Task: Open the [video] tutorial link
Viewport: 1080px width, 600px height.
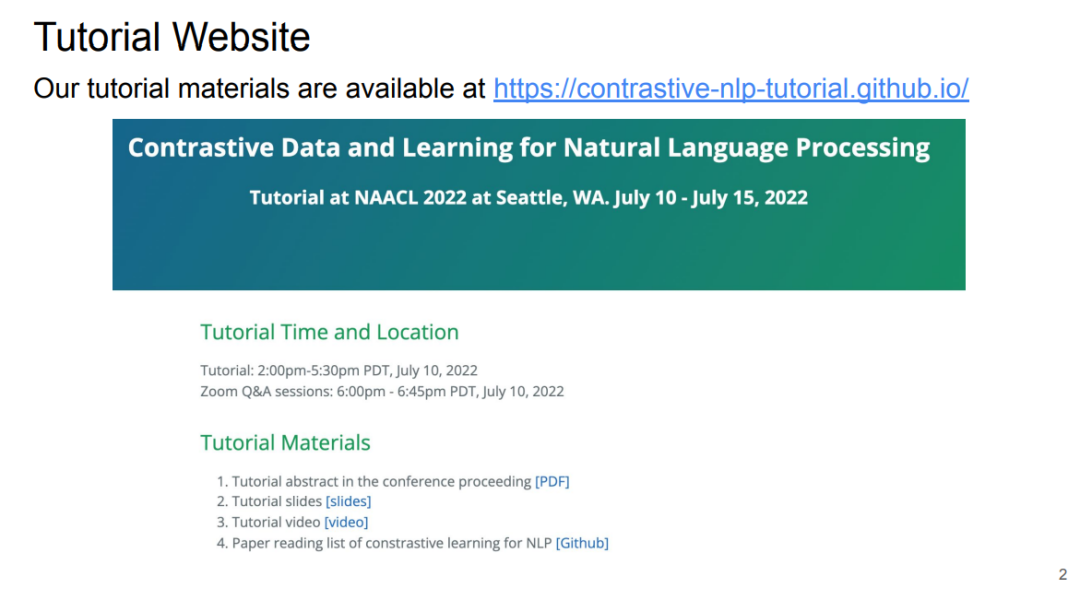Action: [346, 522]
